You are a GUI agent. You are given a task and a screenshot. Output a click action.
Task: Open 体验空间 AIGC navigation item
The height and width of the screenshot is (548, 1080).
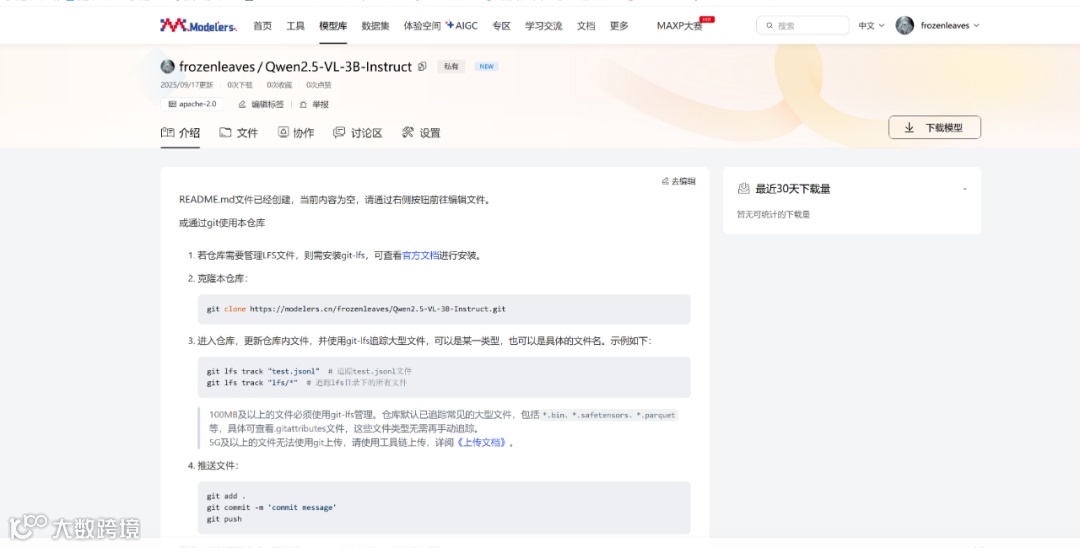440,25
